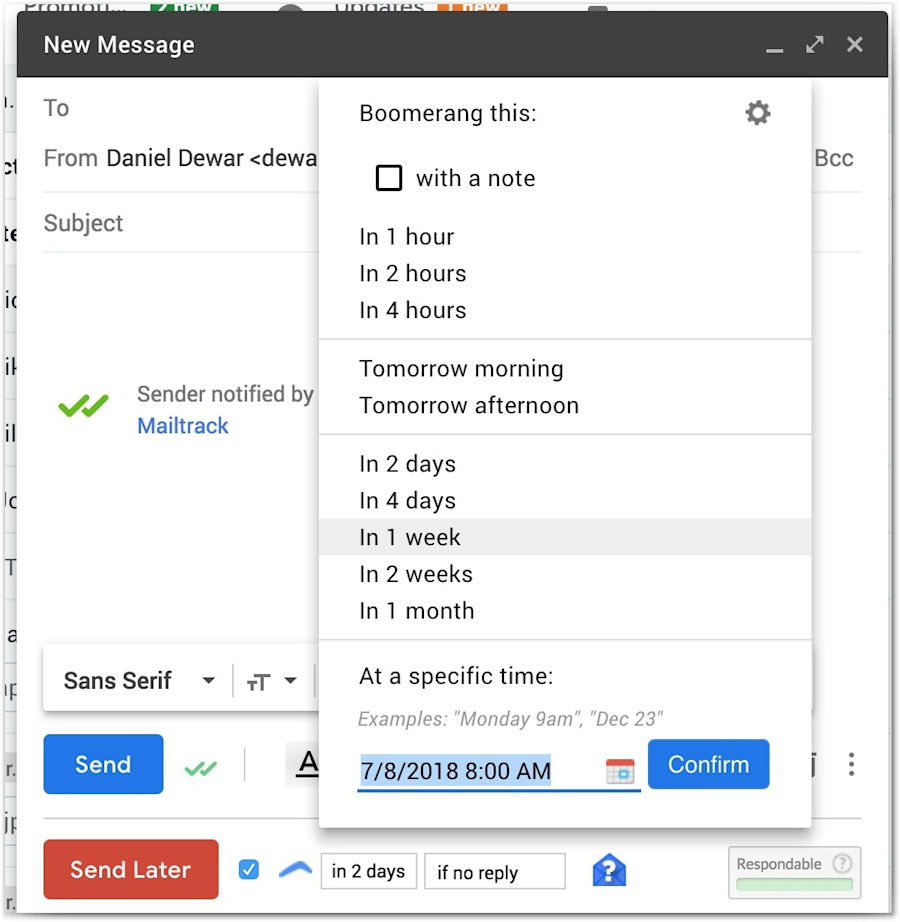Uncheck the Send Later reminder checkbox
The width and height of the screenshot is (900, 922).
click(x=248, y=868)
